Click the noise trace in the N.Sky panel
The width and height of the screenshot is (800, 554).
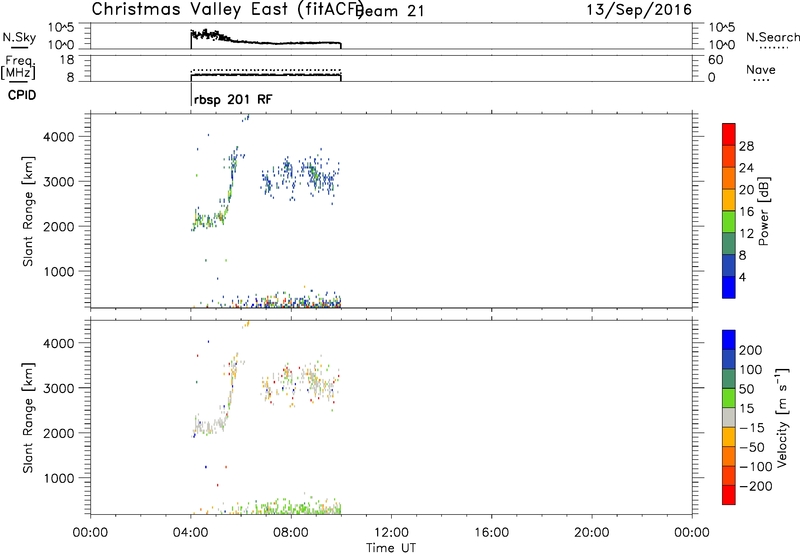265,41
